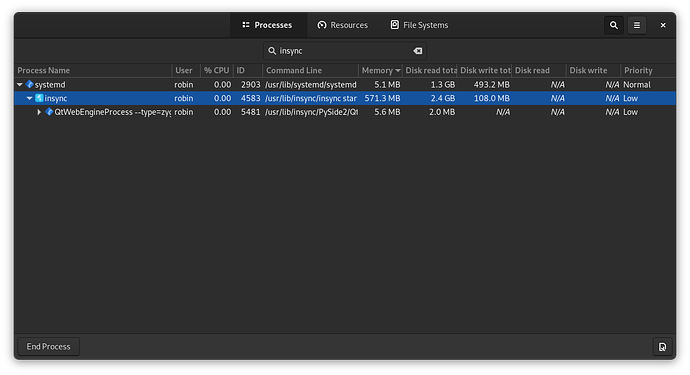Switch to the Resources tab

point(343,25)
